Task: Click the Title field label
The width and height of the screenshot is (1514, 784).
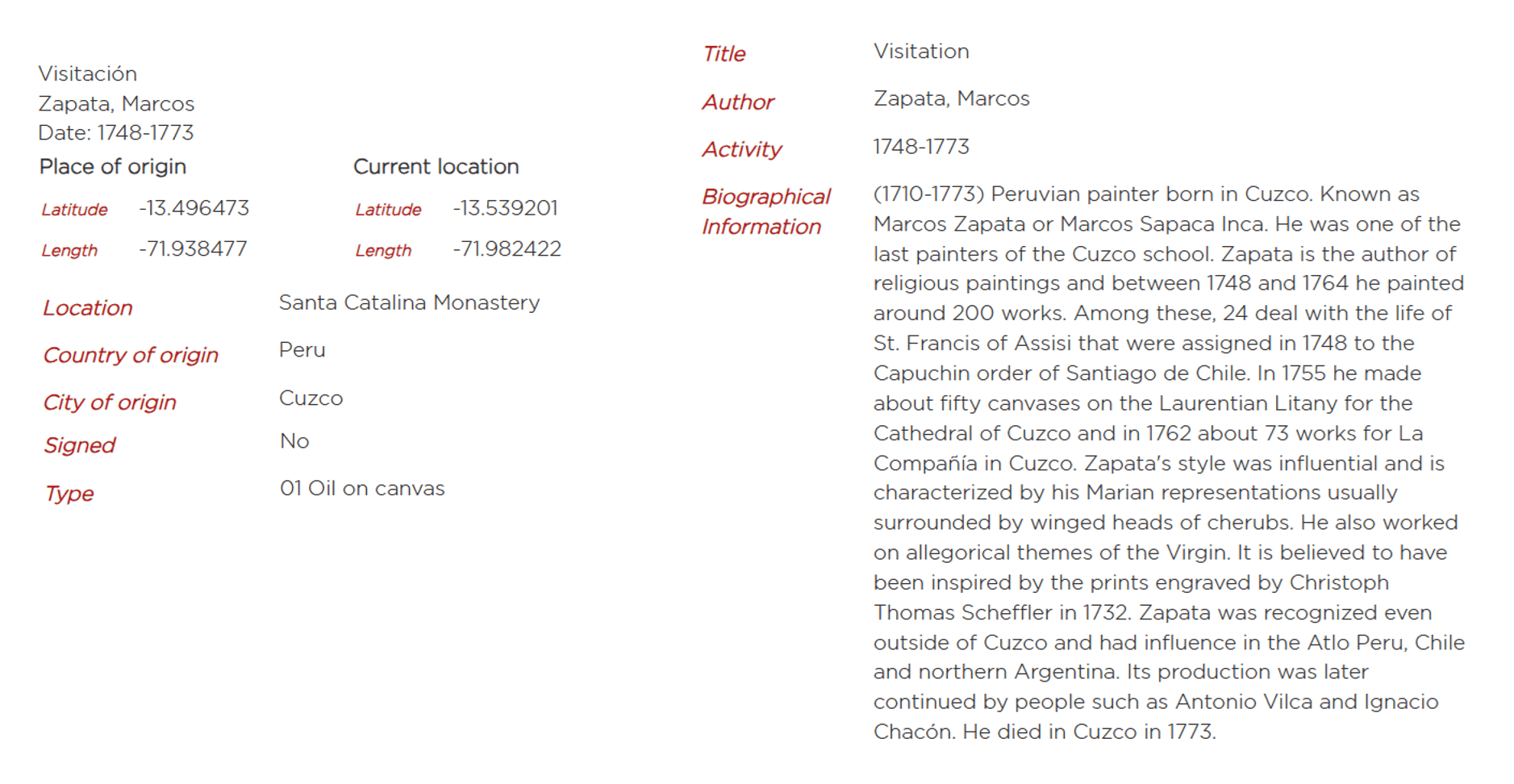Action: click(724, 54)
